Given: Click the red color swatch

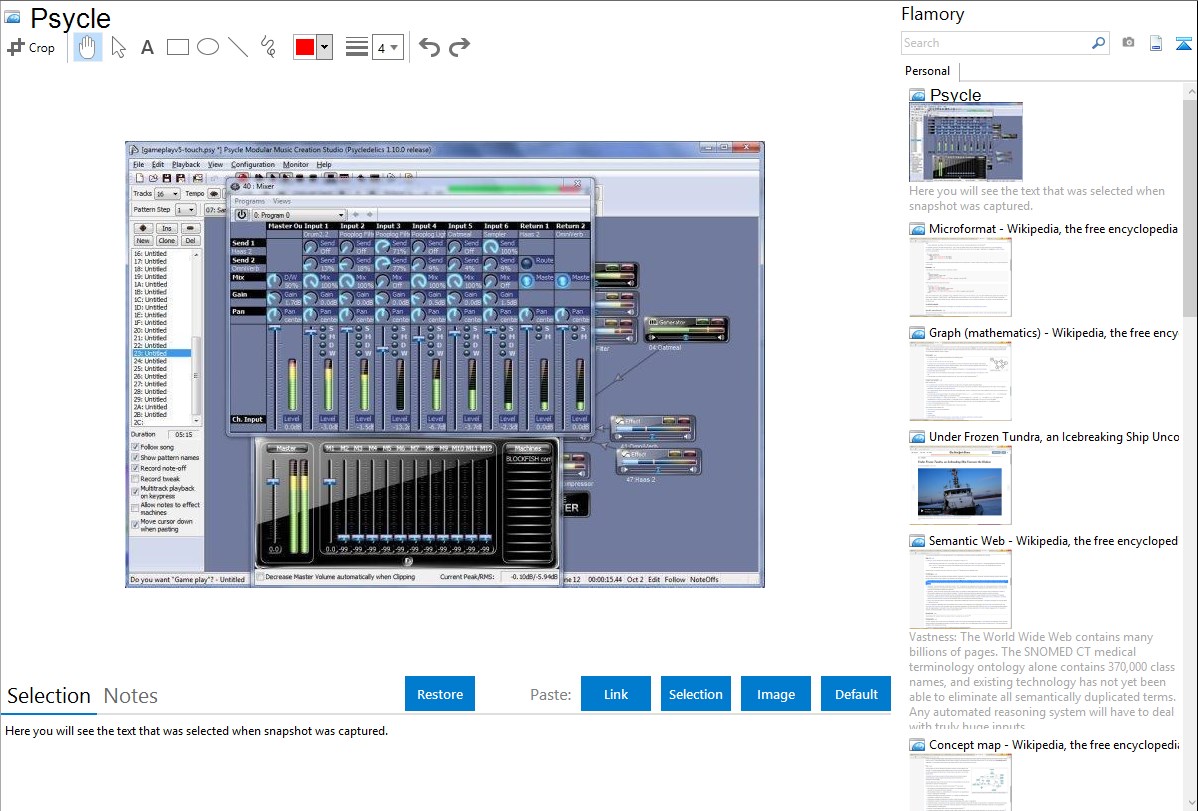Looking at the screenshot, I should coord(304,47).
